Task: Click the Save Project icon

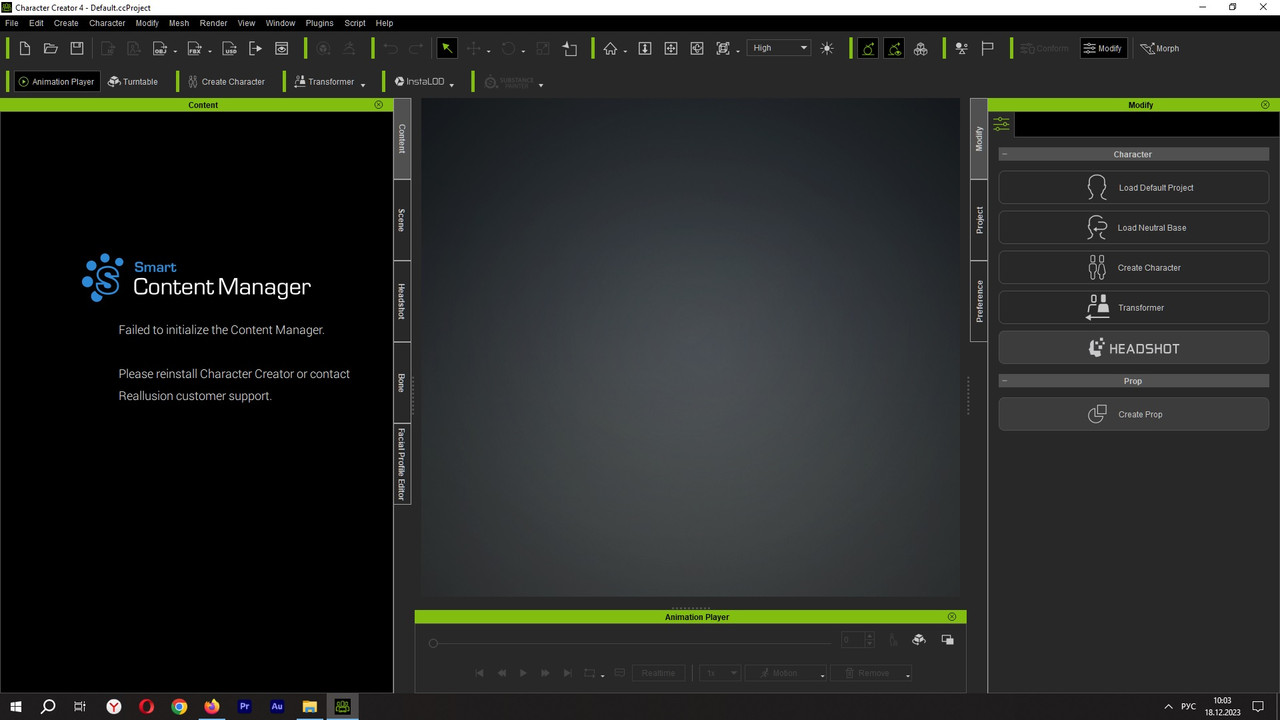Action: coord(76,48)
